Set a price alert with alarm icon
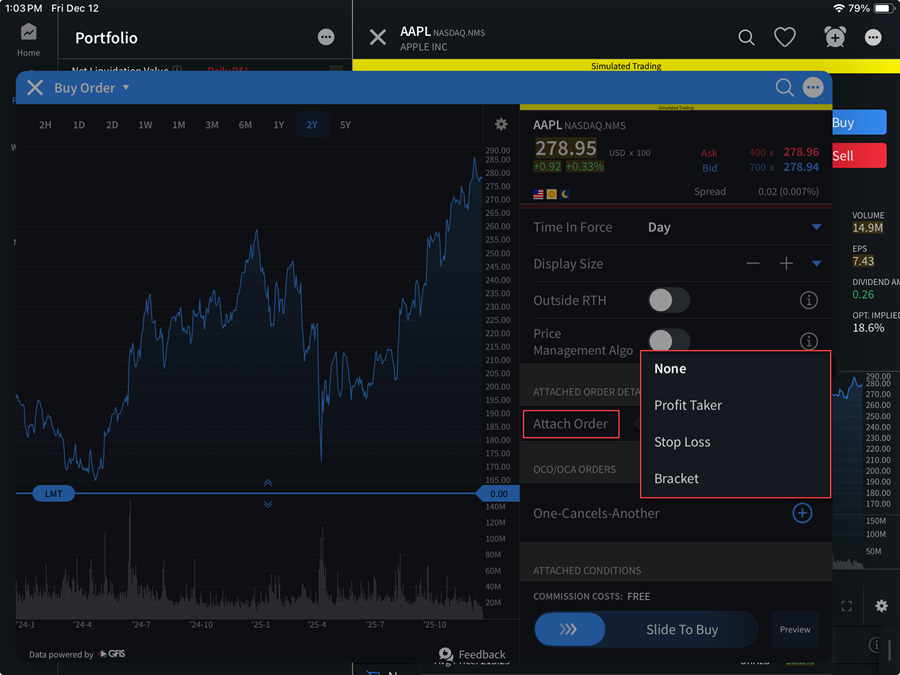 [x=834, y=37]
